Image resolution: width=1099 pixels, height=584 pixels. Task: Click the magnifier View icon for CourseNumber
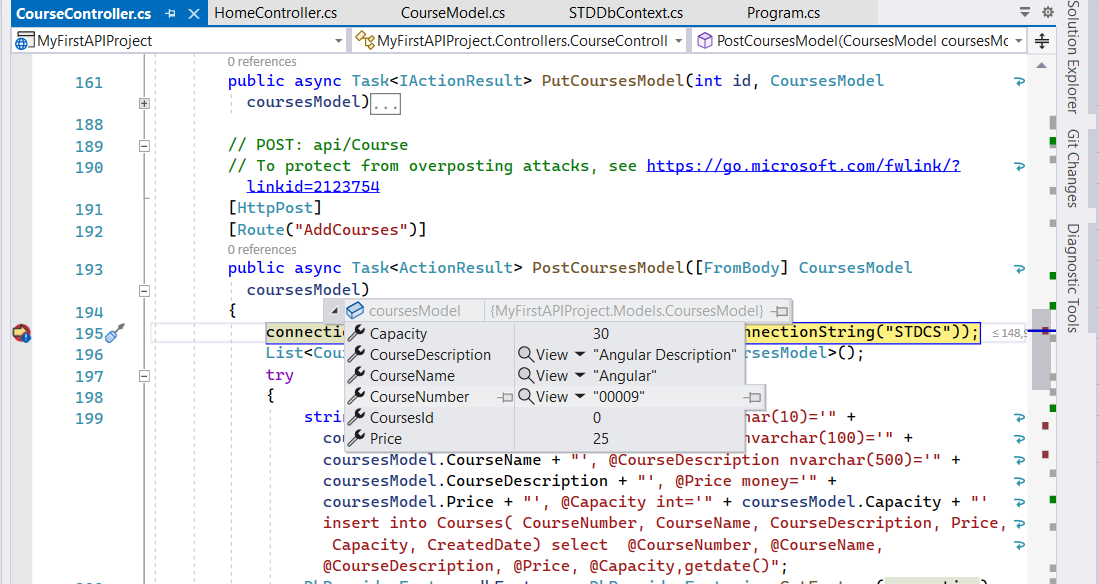(526, 397)
